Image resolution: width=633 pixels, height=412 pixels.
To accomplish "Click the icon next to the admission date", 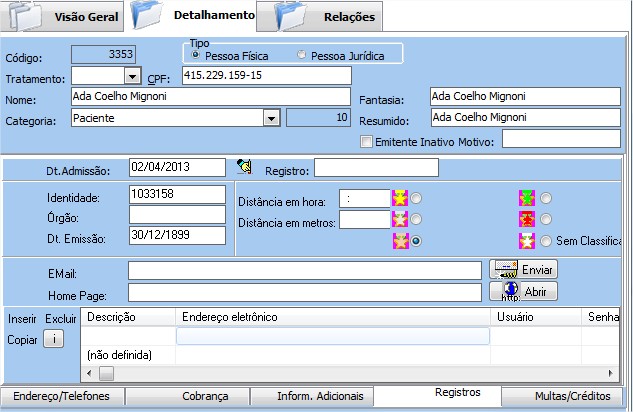I will coord(242,167).
